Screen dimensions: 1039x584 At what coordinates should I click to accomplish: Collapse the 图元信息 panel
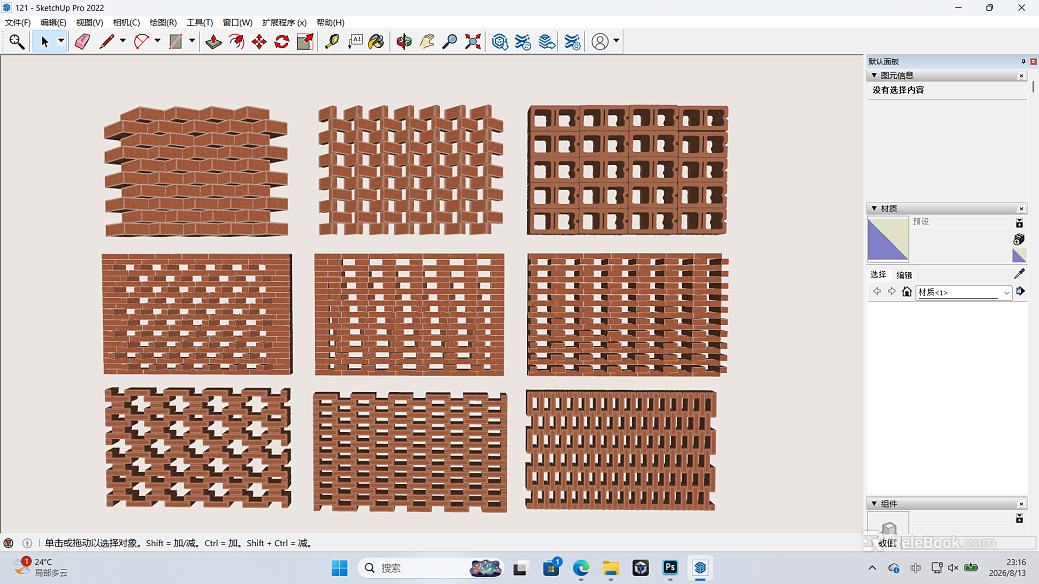pos(874,76)
